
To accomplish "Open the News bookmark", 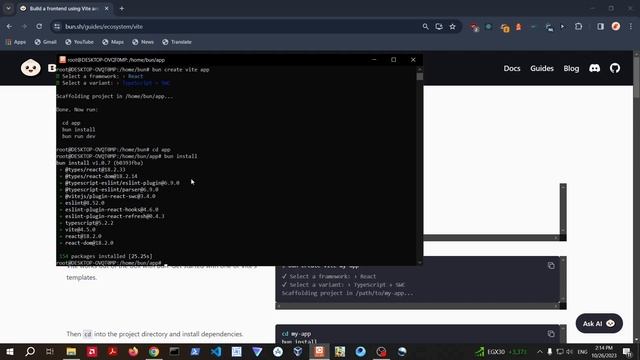I will 143,42.
